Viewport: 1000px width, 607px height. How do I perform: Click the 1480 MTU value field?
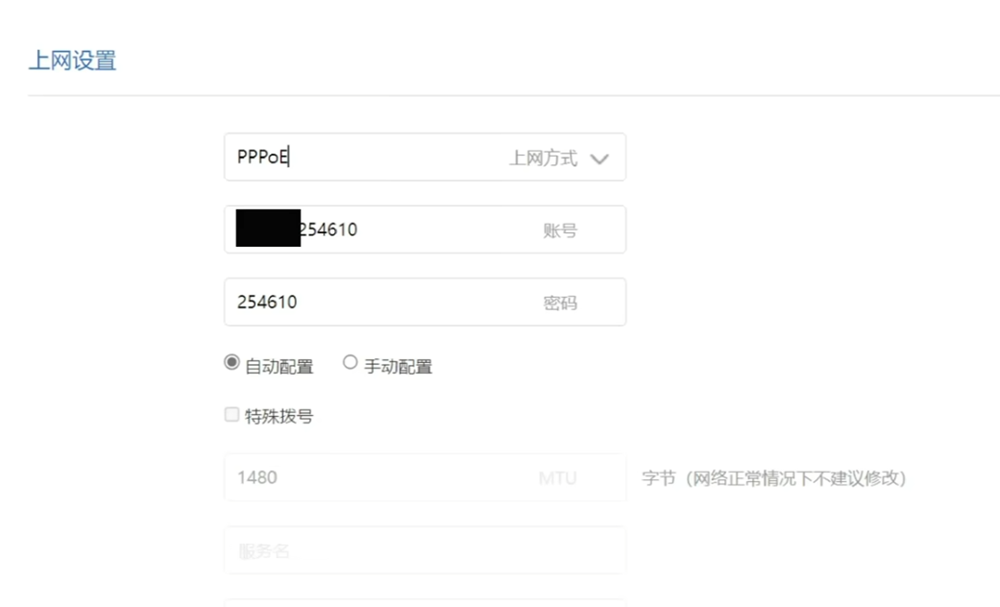tap(425, 478)
